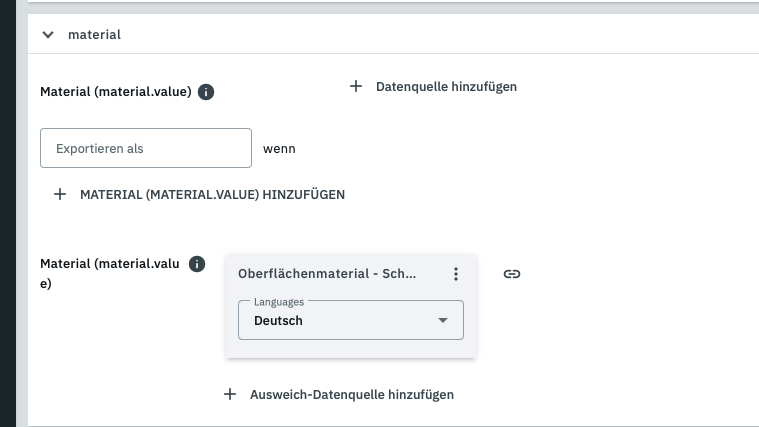Click the link icon beside the data source card
This screenshot has width=759, height=427.
click(511, 274)
